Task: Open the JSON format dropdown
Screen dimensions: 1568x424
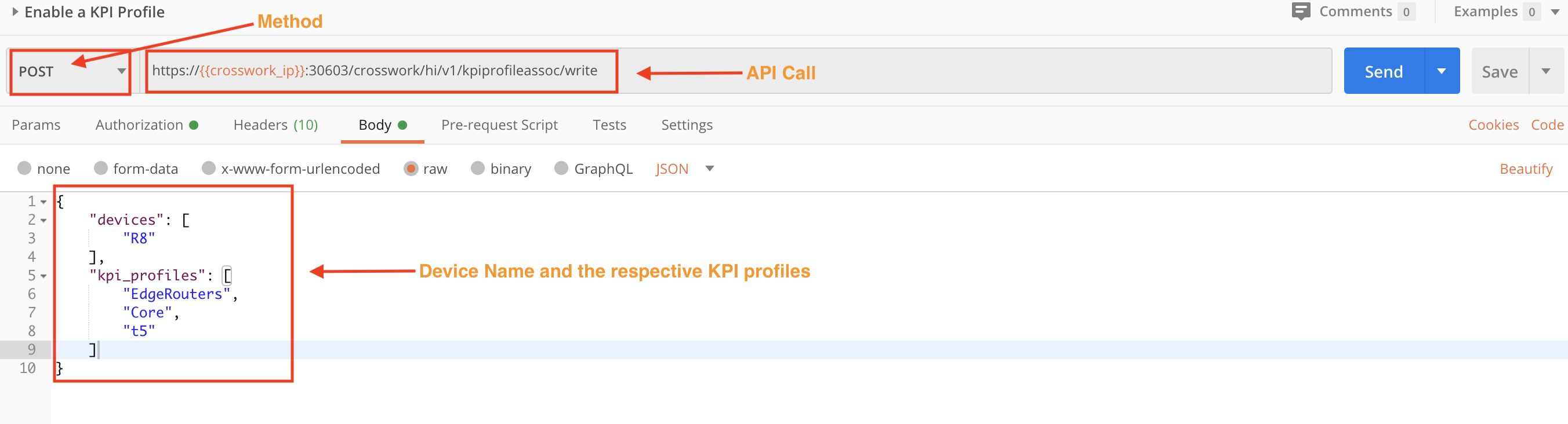Action: click(684, 169)
